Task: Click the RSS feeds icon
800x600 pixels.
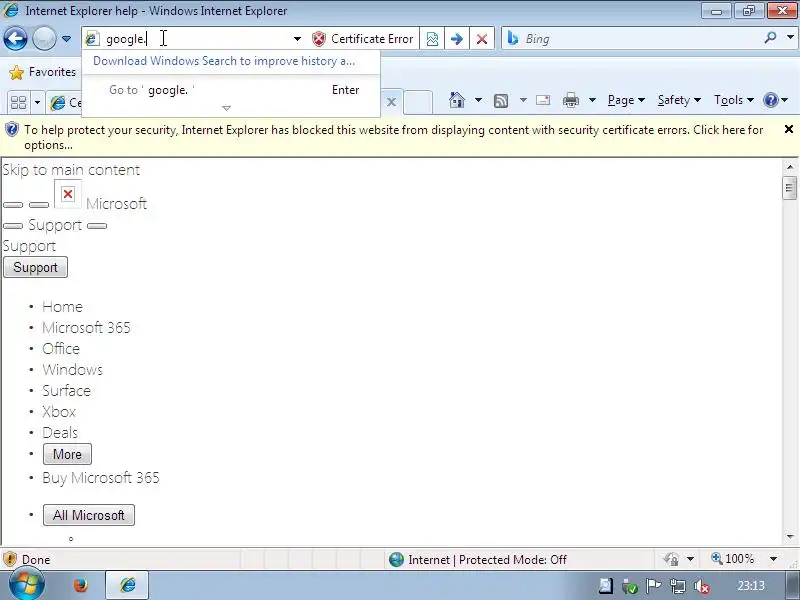Action: (501, 101)
